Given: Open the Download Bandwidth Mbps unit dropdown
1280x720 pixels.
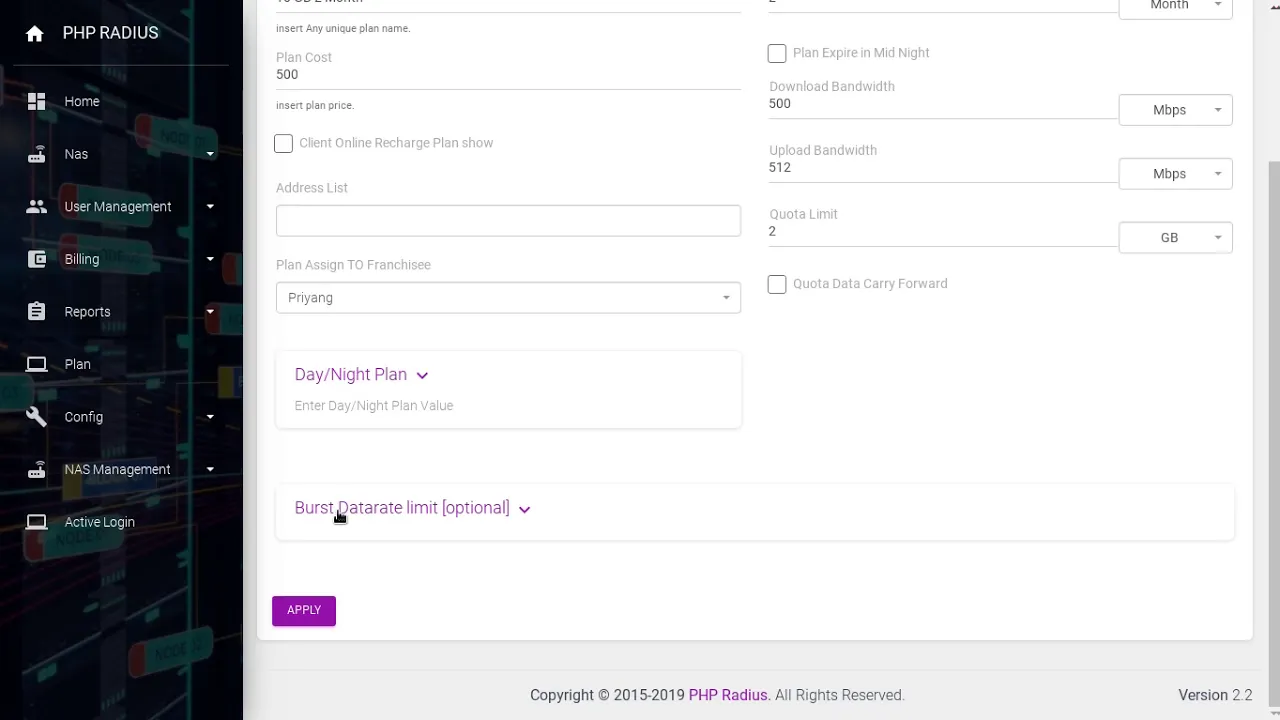Looking at the screenshot, I should (x=1175, y=110).
